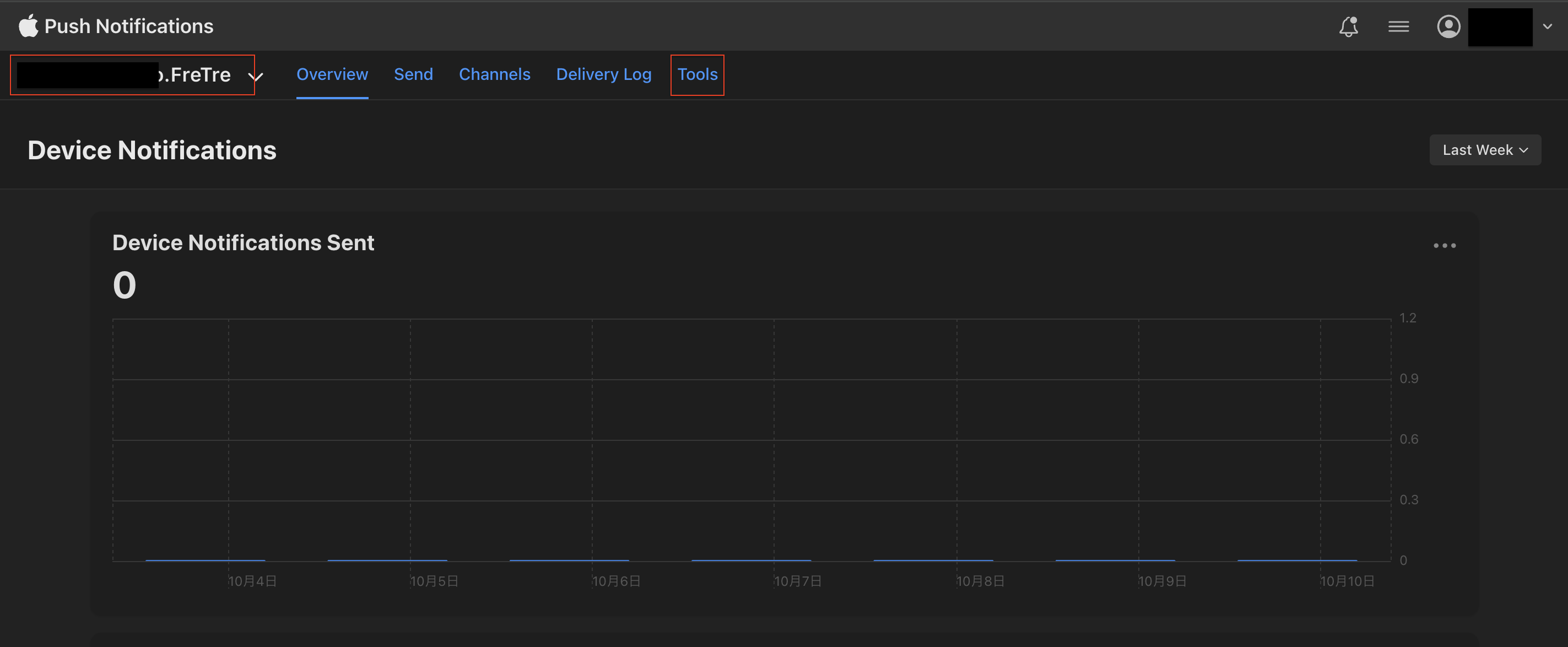This screenshot has height=647, width=1568.
Task: Go to the Delivery Log tab
Action: click(x=603, y=74)
